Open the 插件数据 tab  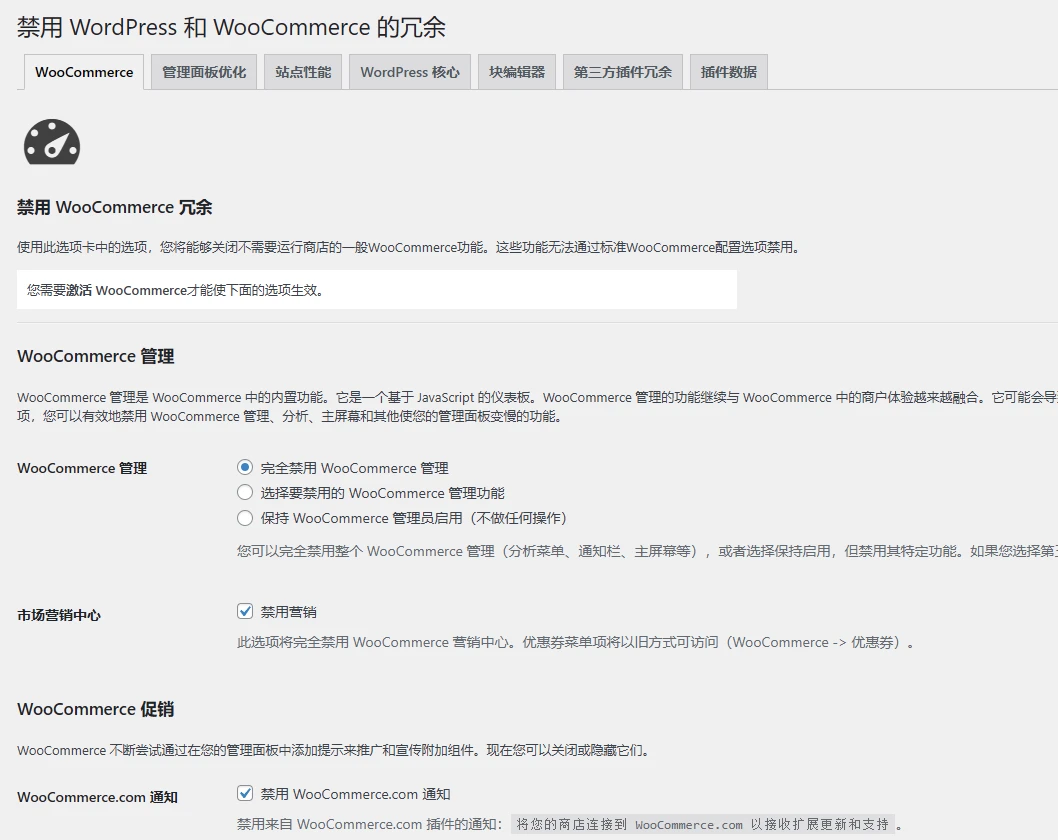click(x=728, y=72)
